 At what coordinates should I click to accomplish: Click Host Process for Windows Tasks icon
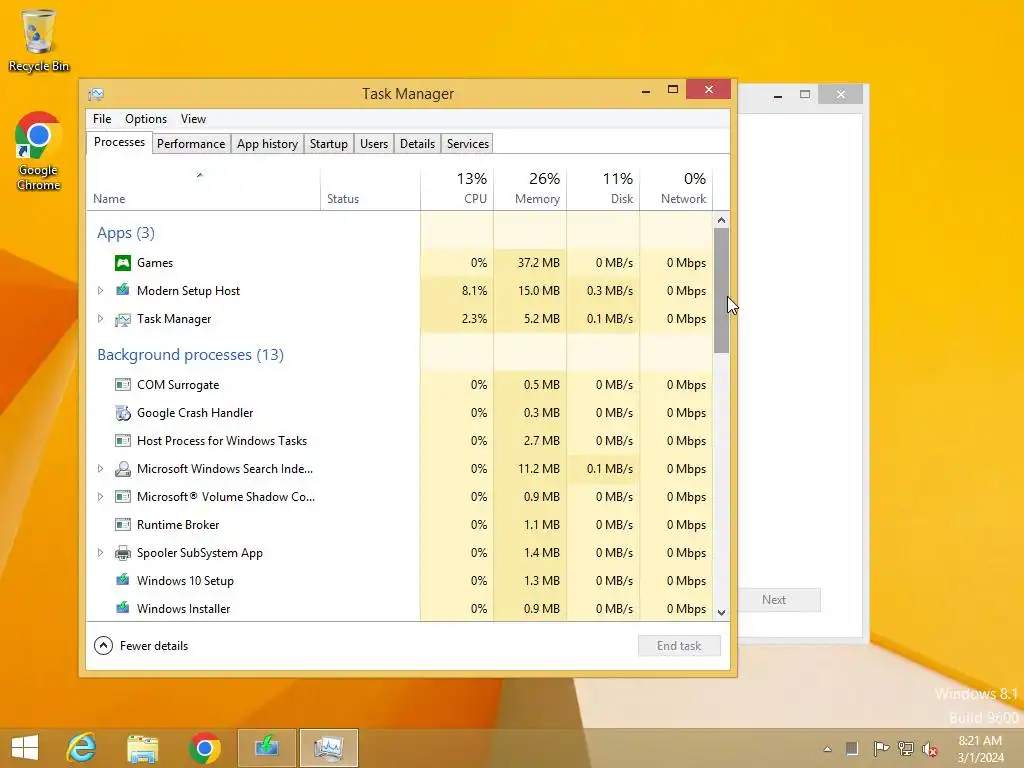click(123, 441)
